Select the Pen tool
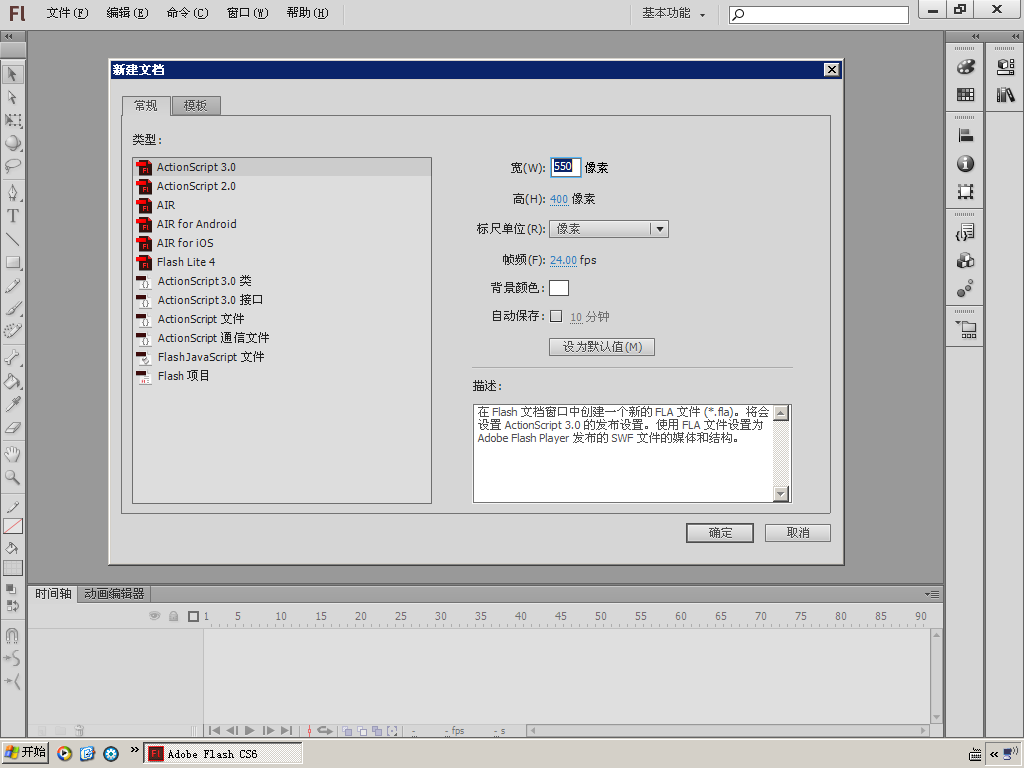1024x768 pixels. click(x=12, y=193)
